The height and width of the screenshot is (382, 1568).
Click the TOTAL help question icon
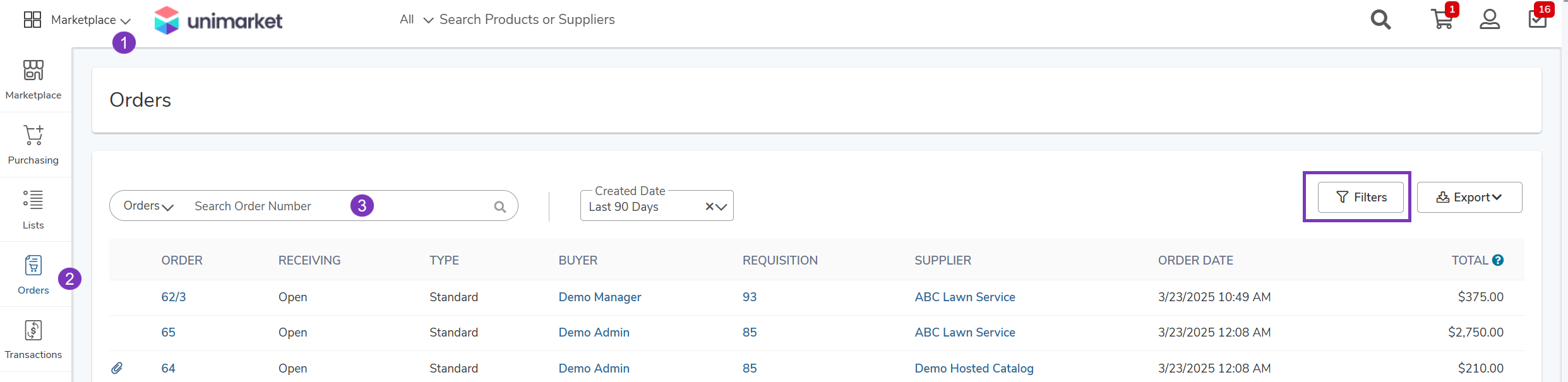pos(1498,260)
